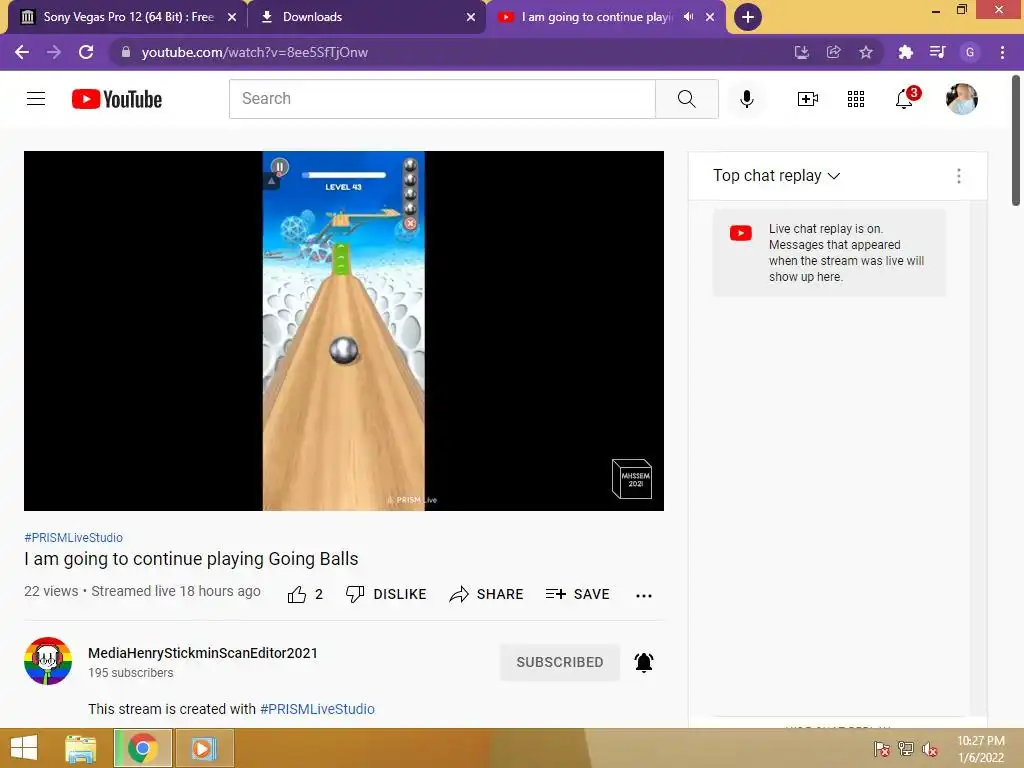Open the Create video camera icon
The height and width of the screenshot is (768, 1024).
807,99
